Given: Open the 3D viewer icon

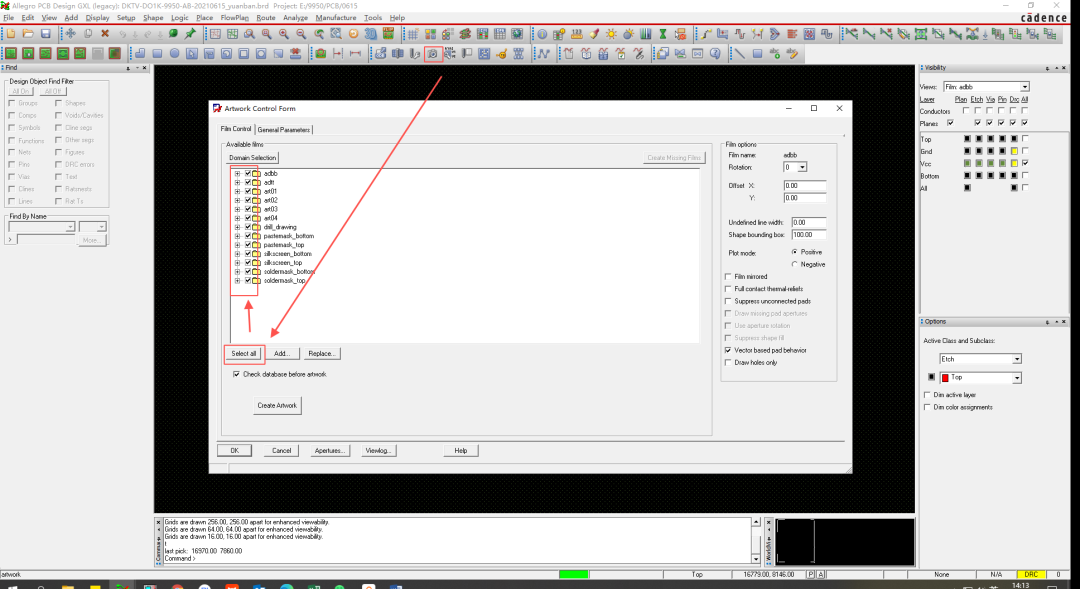Looking at the screenshot, I should click(371, 33).
